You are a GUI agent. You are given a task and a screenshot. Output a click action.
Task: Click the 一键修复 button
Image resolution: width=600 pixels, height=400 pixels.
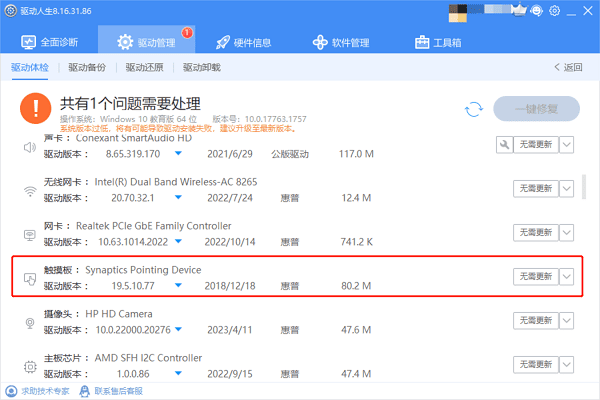click(536, 109)
